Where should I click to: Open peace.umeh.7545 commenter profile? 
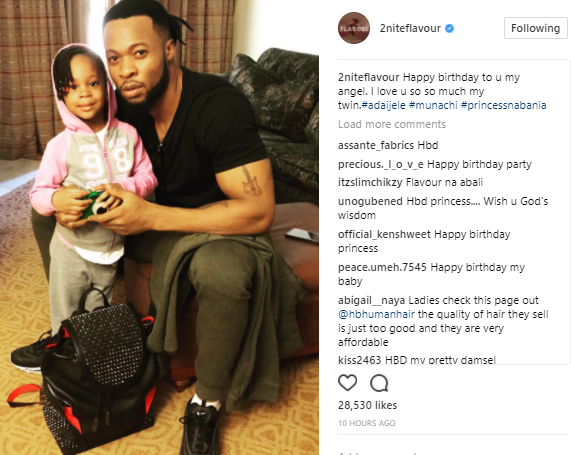(x=382, y=267)
